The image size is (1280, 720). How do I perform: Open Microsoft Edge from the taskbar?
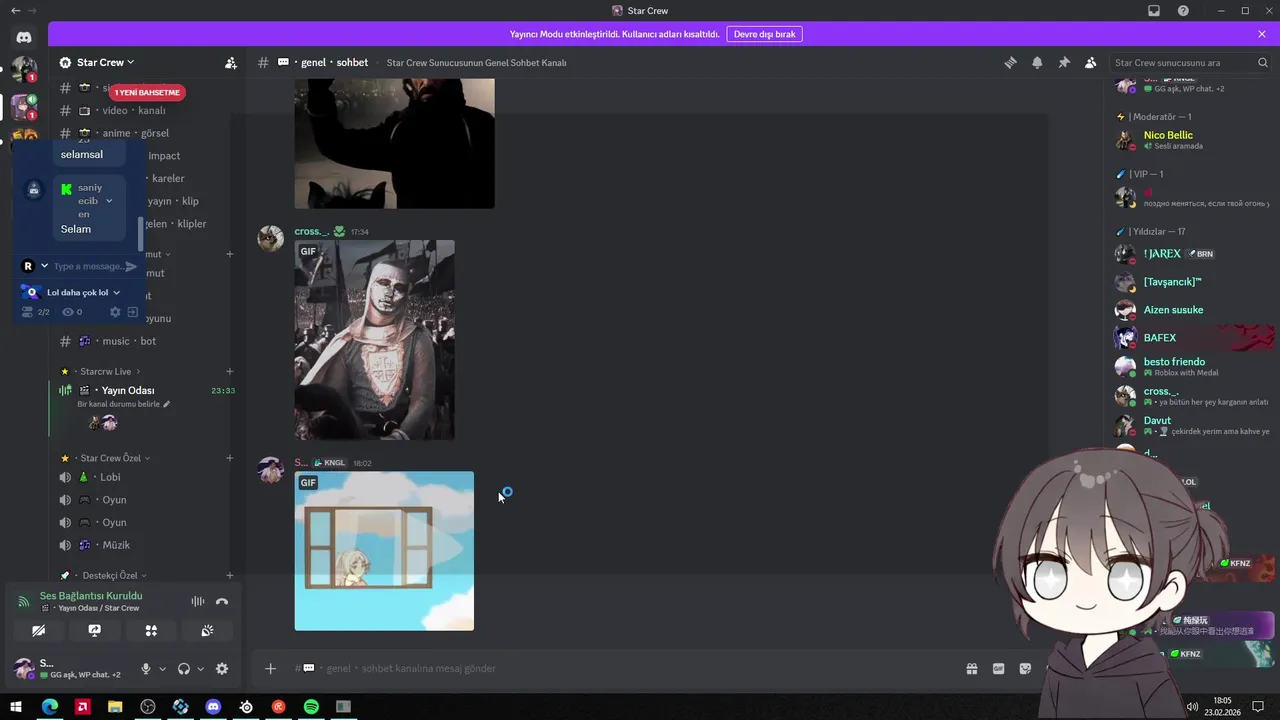[x=49, y=707]
